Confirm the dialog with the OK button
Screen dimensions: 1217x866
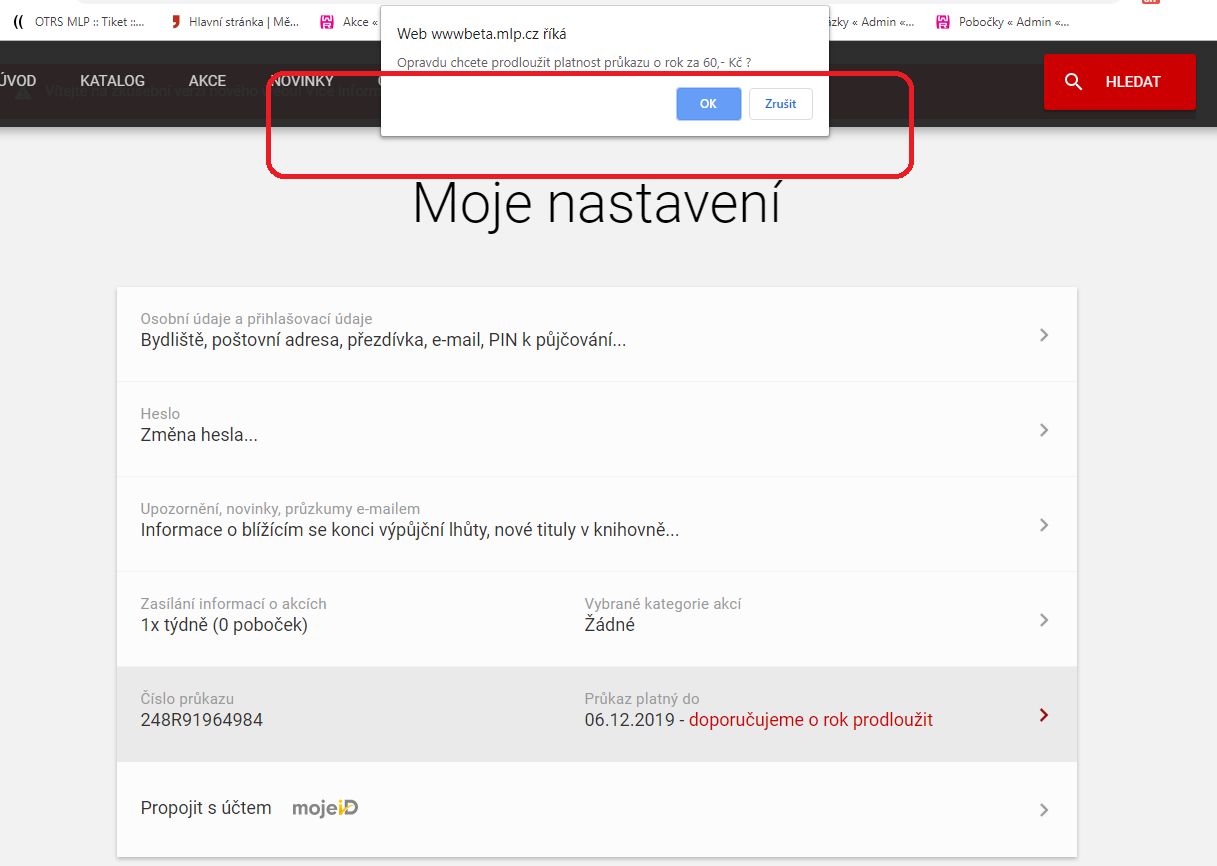coord(708,104)
